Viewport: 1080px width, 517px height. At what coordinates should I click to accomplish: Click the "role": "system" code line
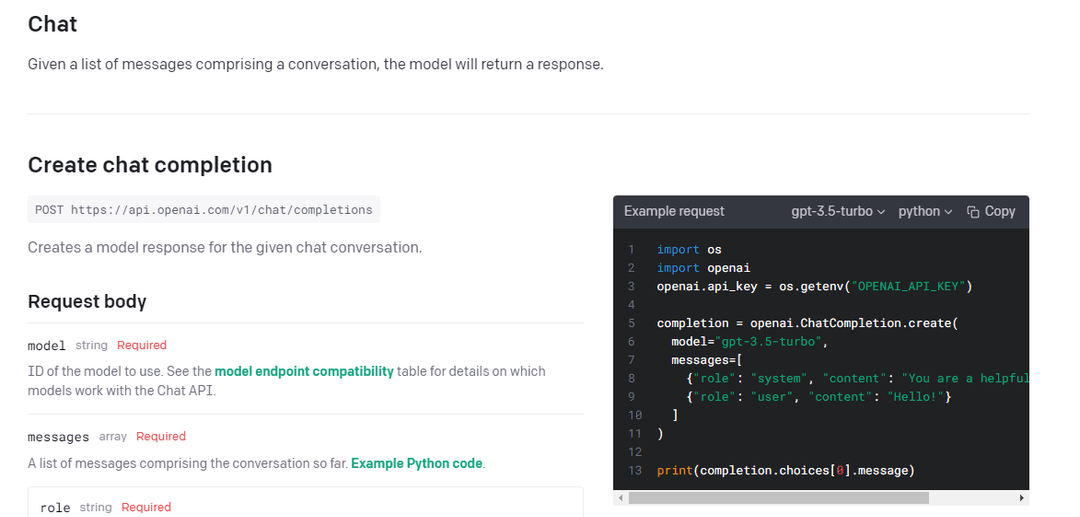coord(857,378)
